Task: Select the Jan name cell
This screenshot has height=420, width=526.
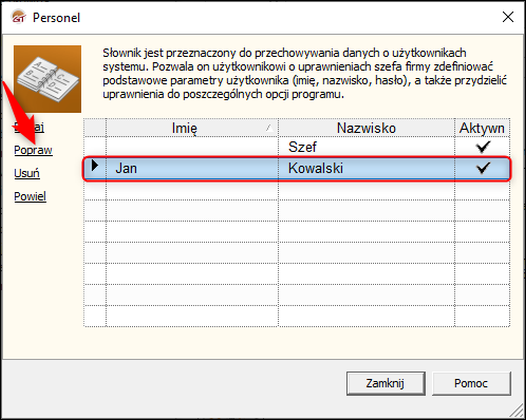Action: click(x=192, y=168)
